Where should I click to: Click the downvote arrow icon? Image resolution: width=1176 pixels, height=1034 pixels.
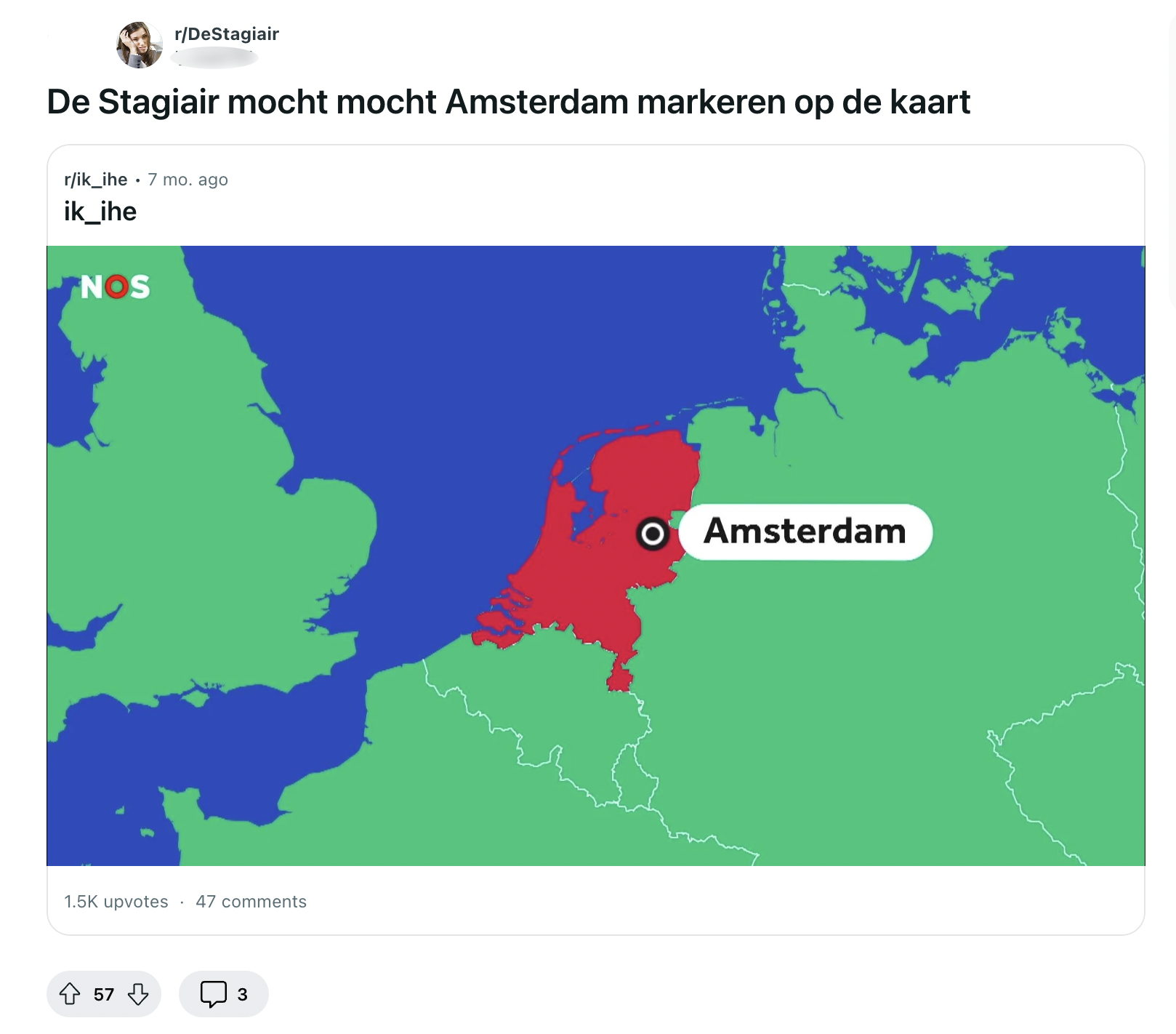[138, 993]
